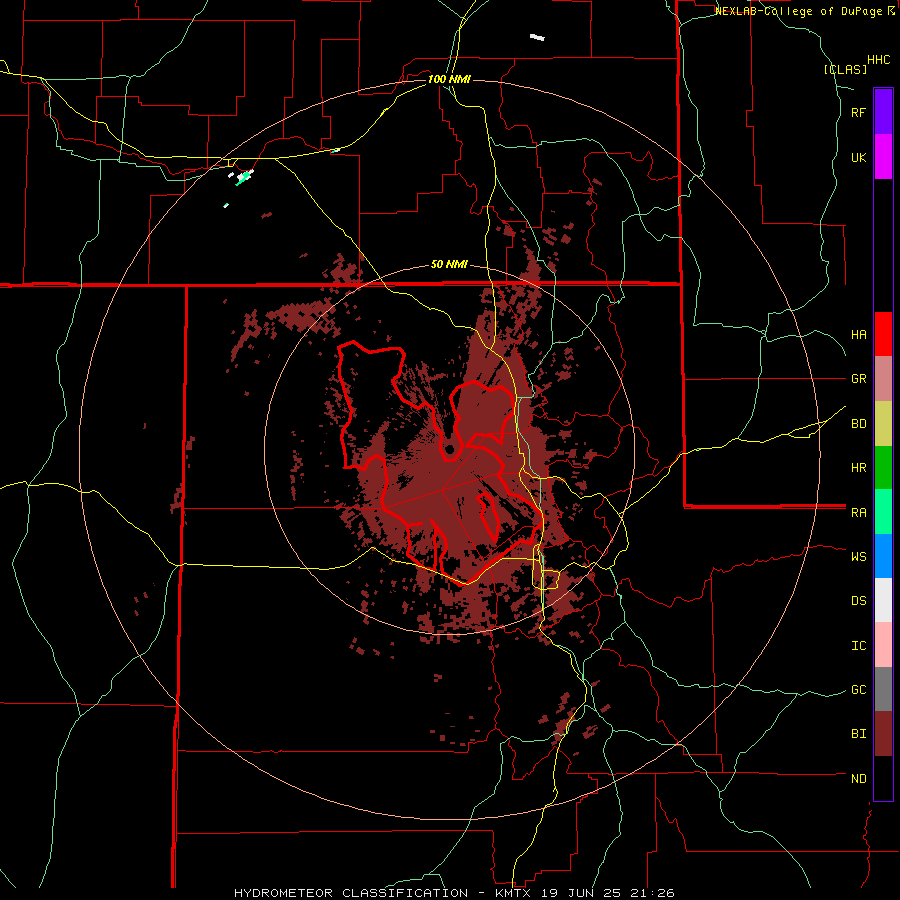Click the HA legend label
The height and width of the screenshot is (900, 900).
[x=859, y=335]
